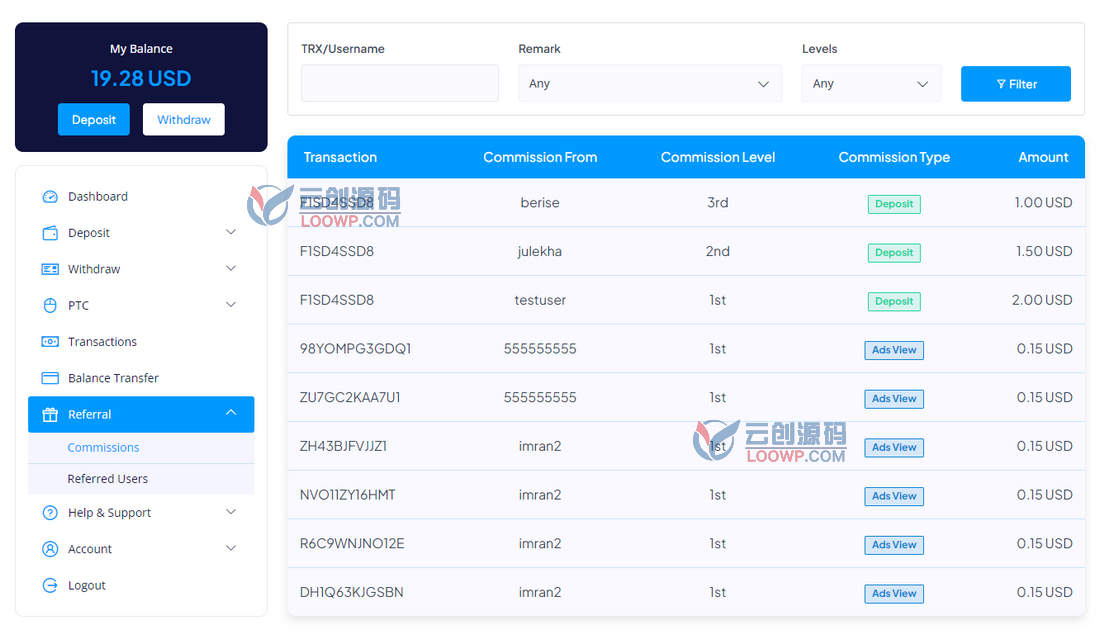1100x635 pixels.
Task: Click Ads View badge for DH1Q63KJGSBN
Action: pyautogui.click(x=894, y=594)
